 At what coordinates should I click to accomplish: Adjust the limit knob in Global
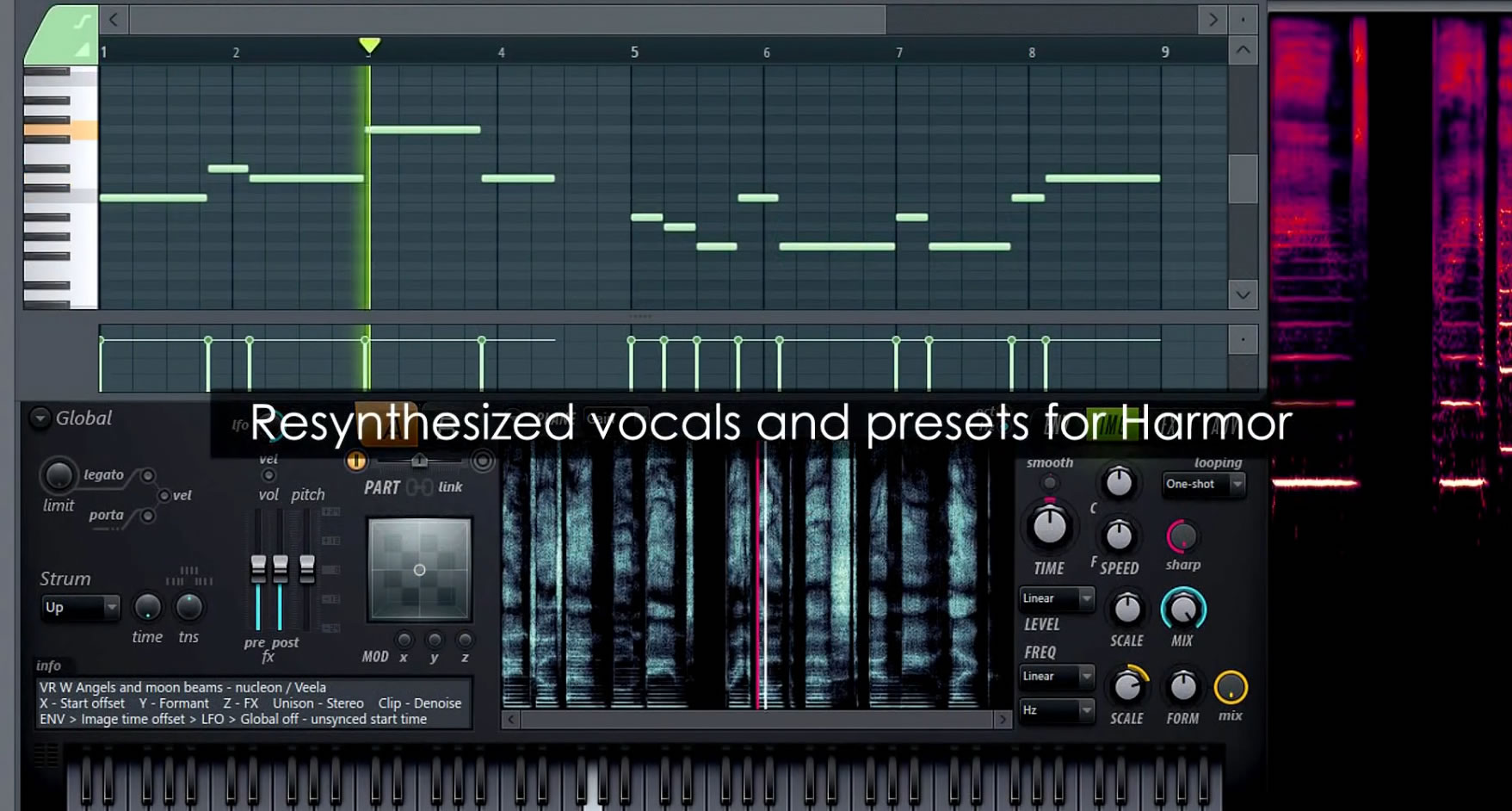(x=58, y=475)
